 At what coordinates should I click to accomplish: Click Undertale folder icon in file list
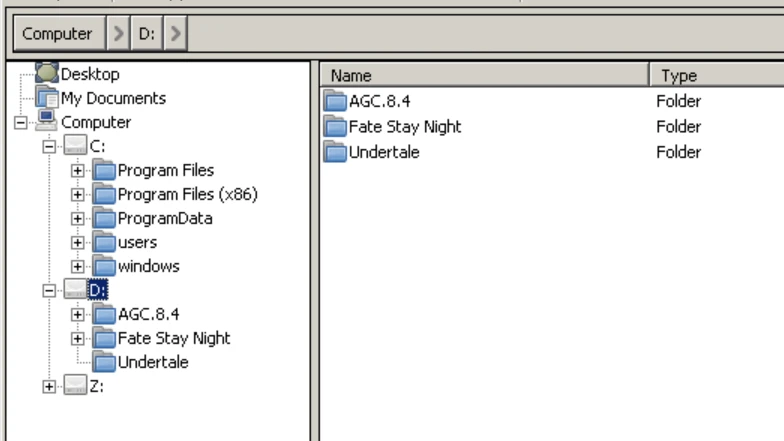[x=335, y=152]
